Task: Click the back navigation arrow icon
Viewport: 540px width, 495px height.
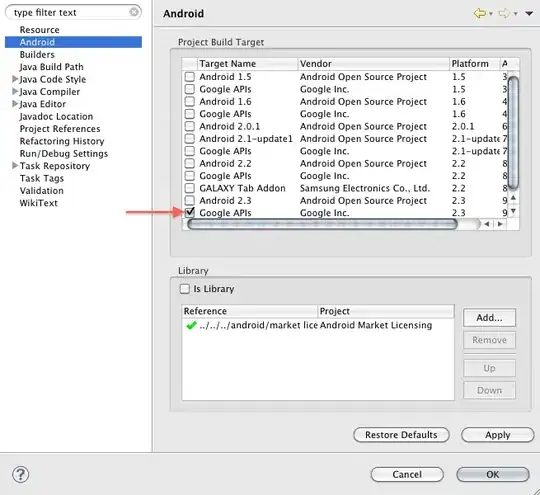Action: point(480,13)
